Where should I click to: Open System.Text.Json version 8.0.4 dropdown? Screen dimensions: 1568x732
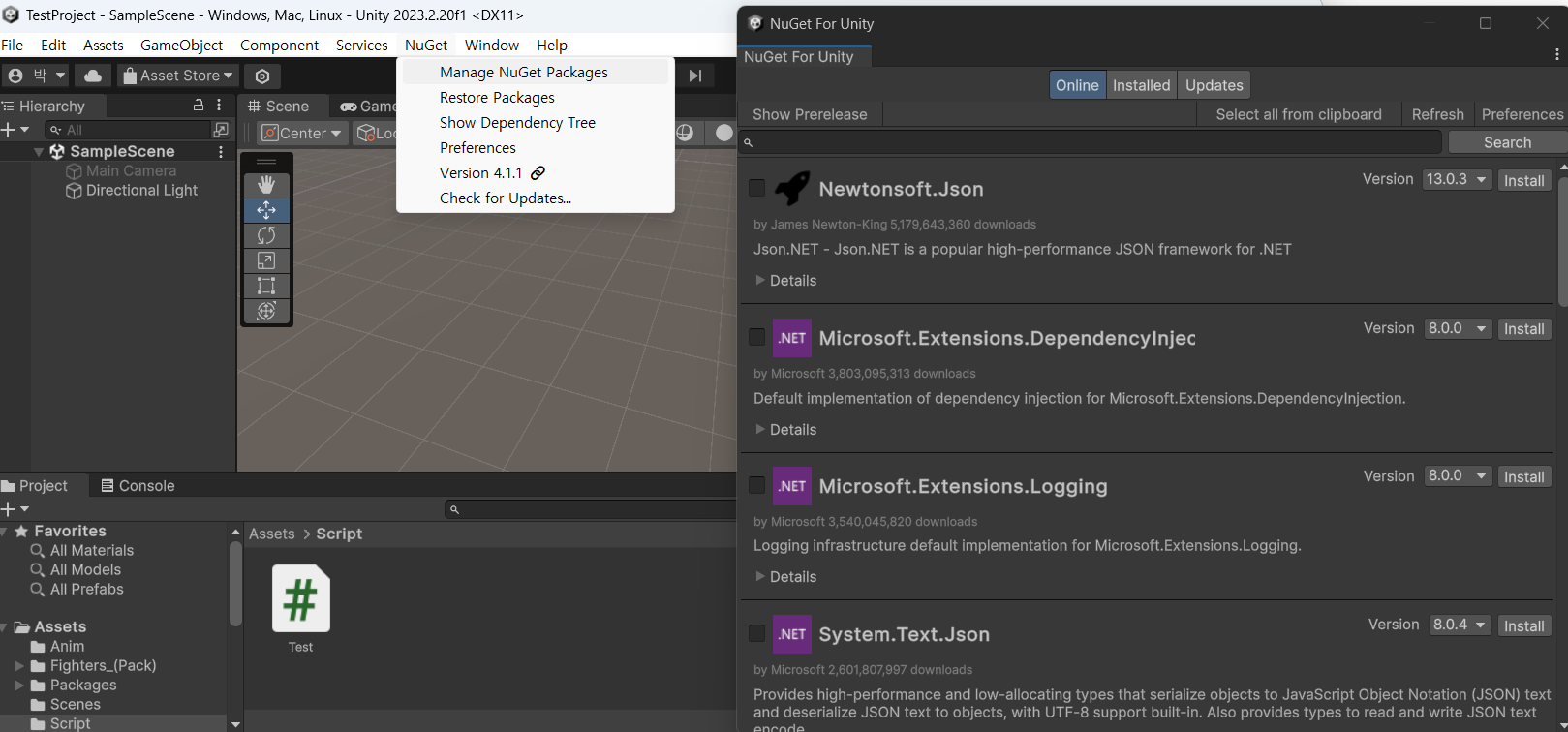click(1460, 625)
